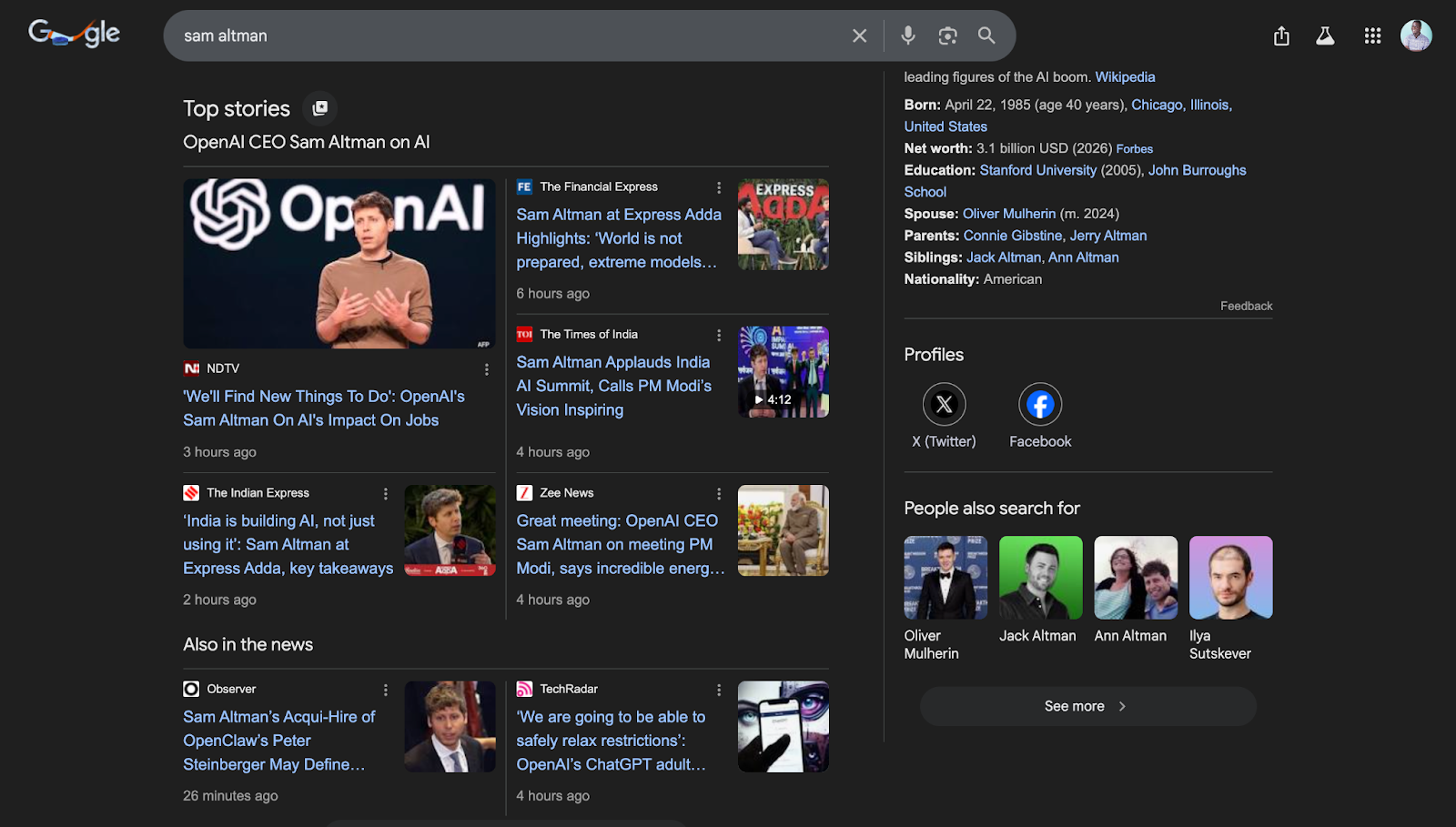Open options menu for Financial Express story

pos(719,187)
